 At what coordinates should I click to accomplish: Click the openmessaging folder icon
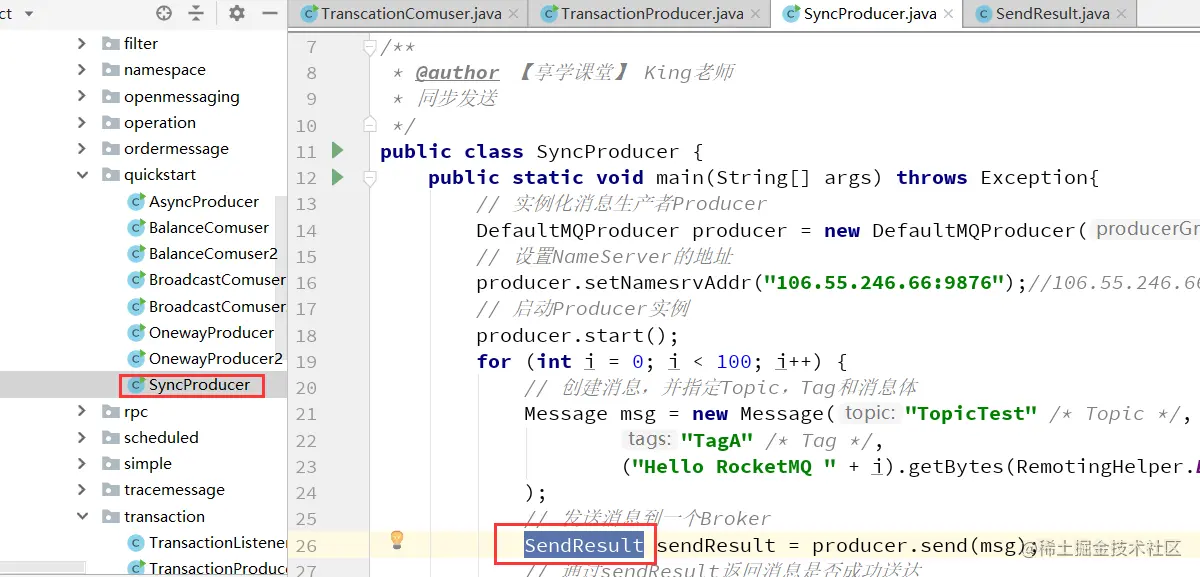[x=111, y=96]
